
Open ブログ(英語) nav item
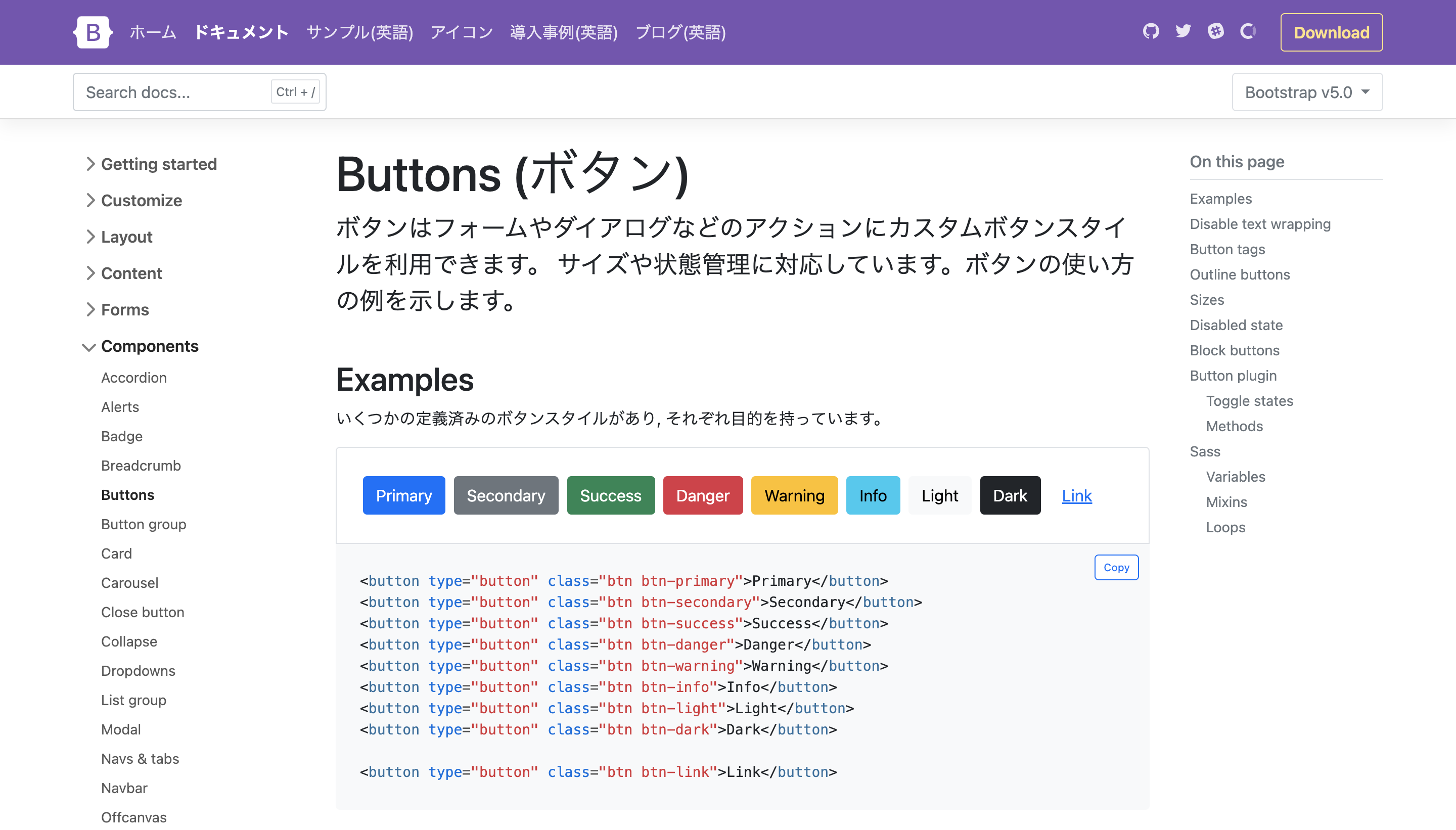click(x=680, y=32)
